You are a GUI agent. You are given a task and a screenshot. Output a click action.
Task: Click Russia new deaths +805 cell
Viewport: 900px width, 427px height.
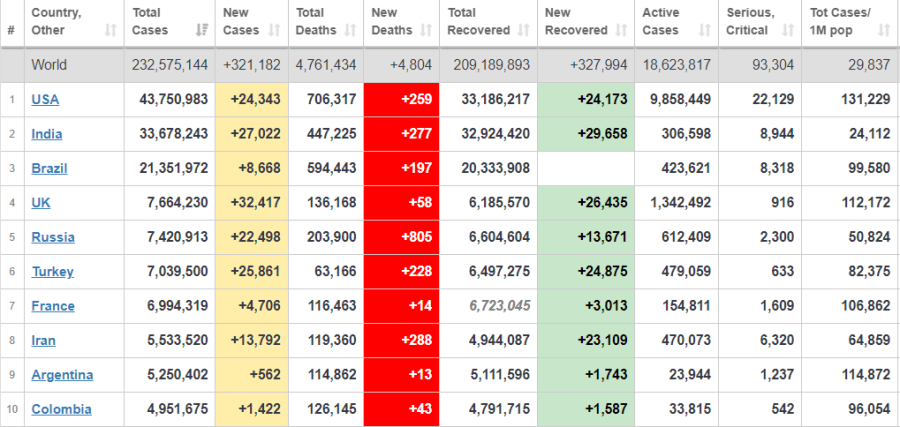coord(401,237)
